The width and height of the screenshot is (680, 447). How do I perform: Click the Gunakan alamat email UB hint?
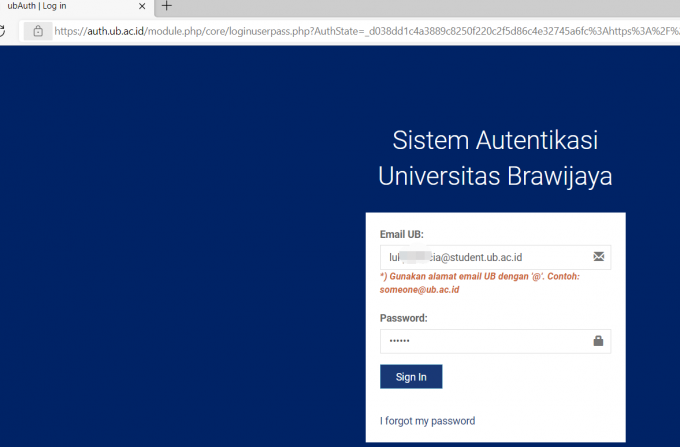click(480, 283)
